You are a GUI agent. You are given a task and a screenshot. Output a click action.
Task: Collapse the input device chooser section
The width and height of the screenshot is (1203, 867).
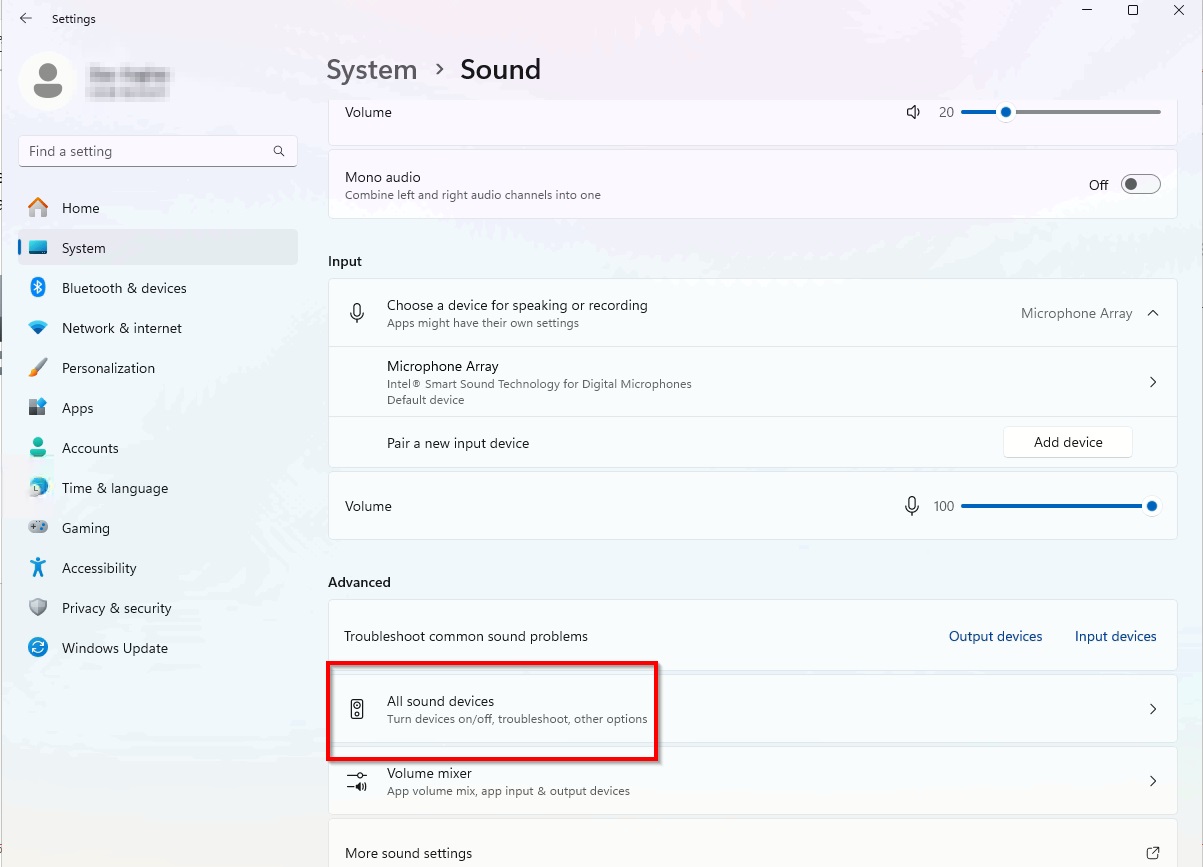[x=1153, y=313]
